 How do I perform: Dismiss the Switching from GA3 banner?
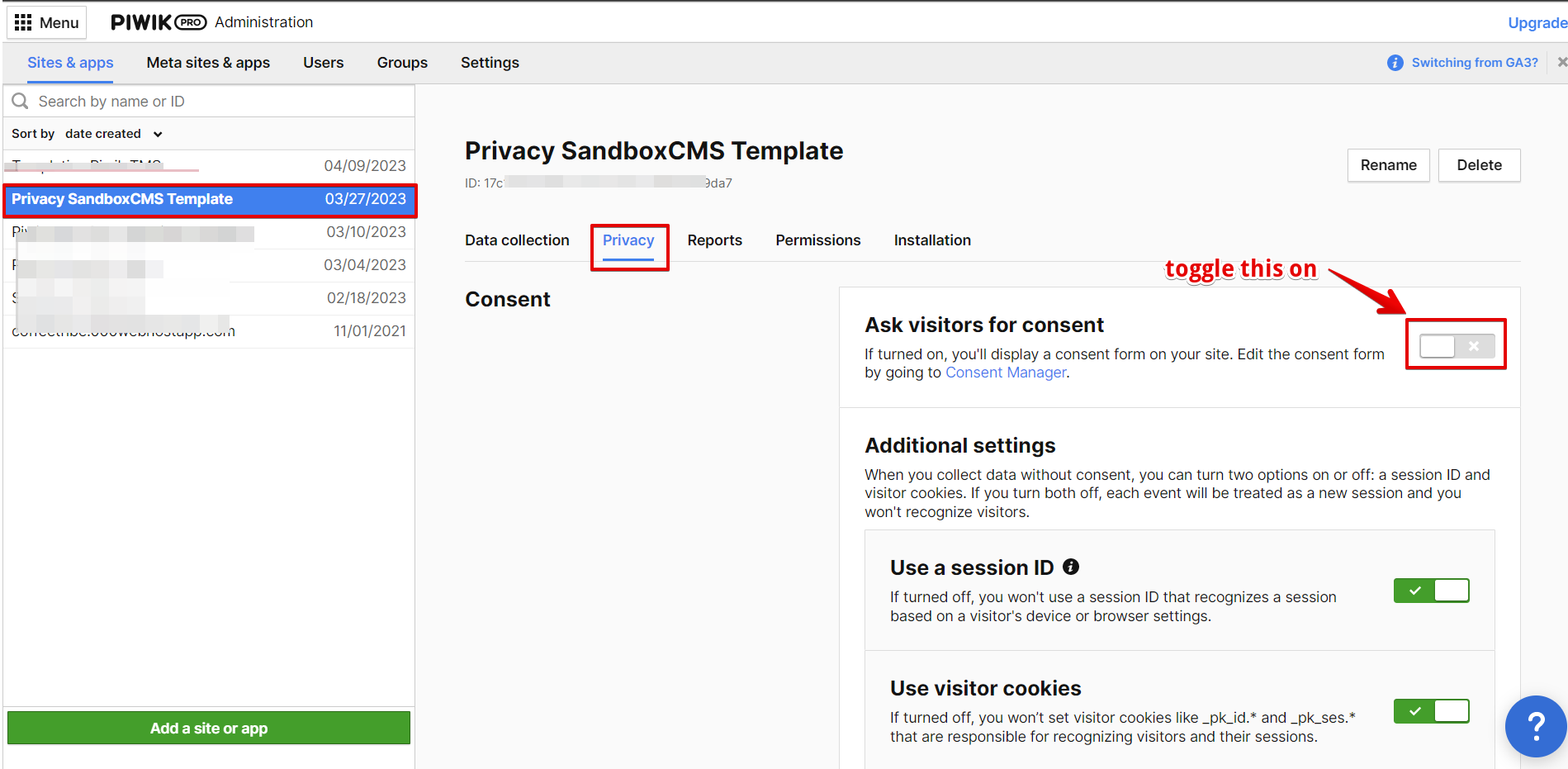1561,62
